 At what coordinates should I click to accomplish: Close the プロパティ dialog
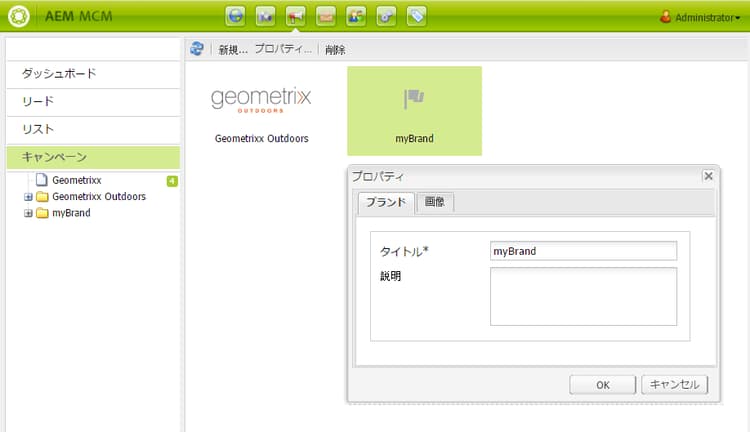[x=708, y=176]
